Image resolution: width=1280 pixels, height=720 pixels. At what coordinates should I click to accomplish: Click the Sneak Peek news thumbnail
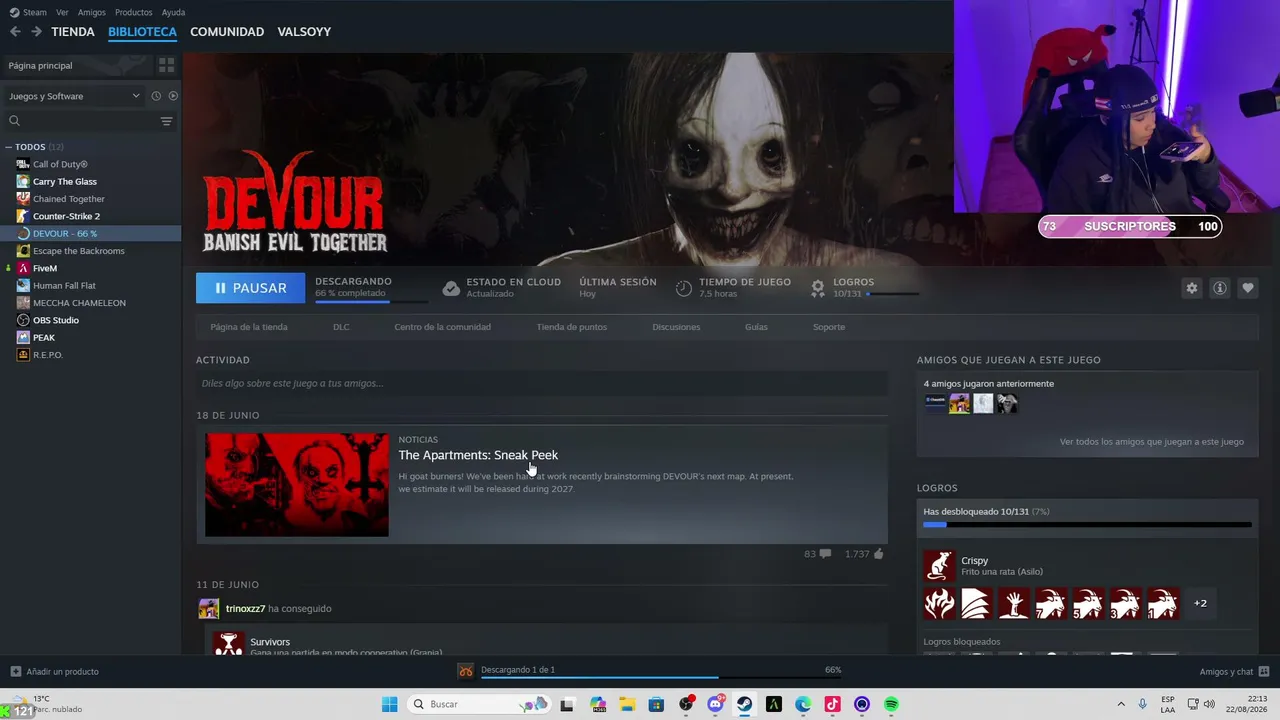tap(297, 485)
